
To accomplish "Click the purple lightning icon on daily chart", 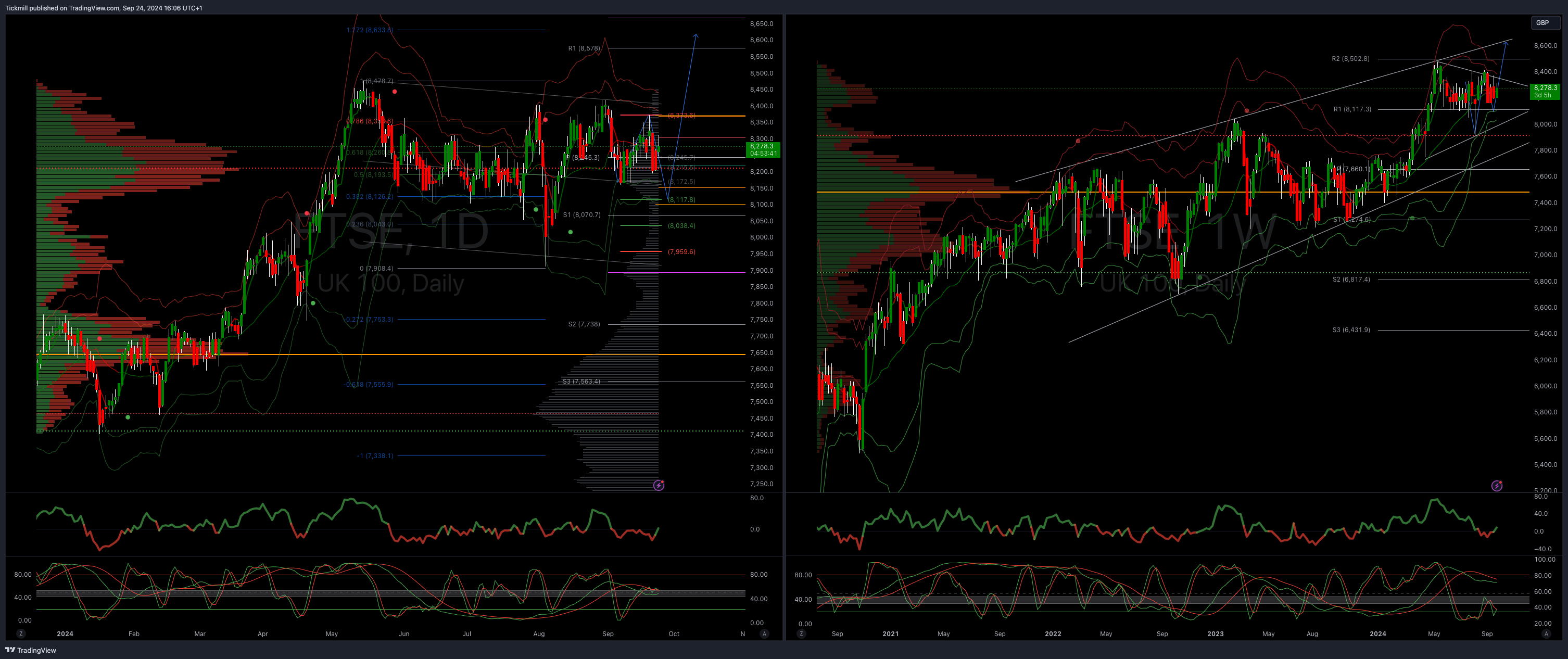I will 659,485.
